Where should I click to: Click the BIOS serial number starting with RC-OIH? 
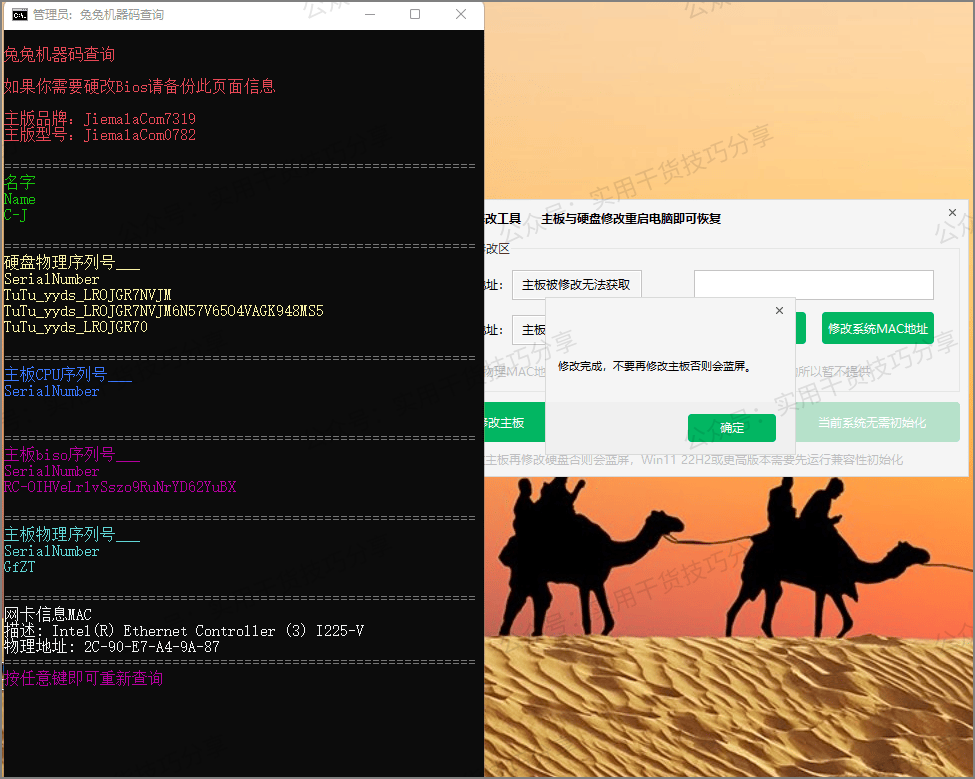coord(120,487)
